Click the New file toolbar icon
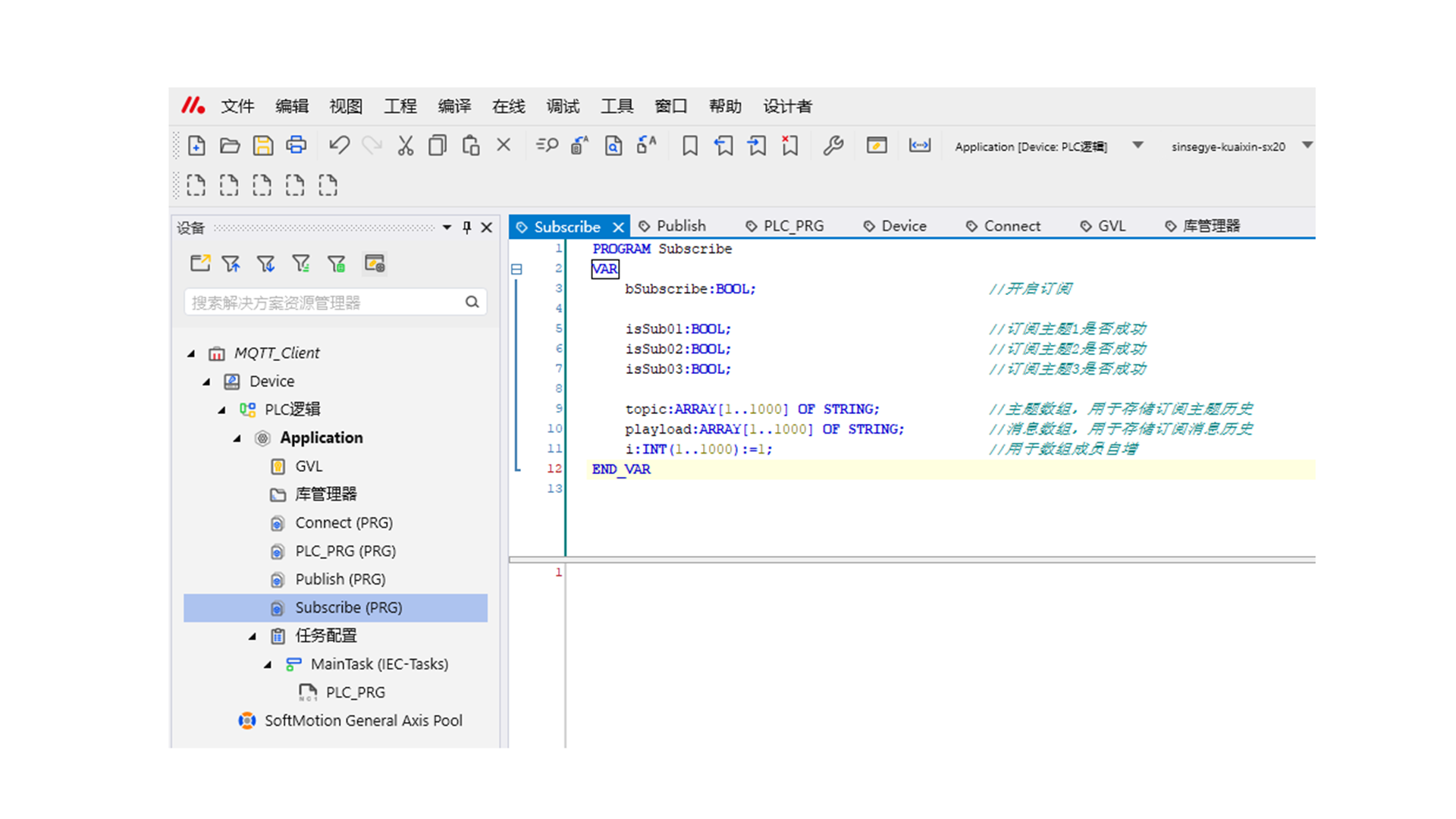The height and width of the screenshot is (819, 1456). click(196, 146)
